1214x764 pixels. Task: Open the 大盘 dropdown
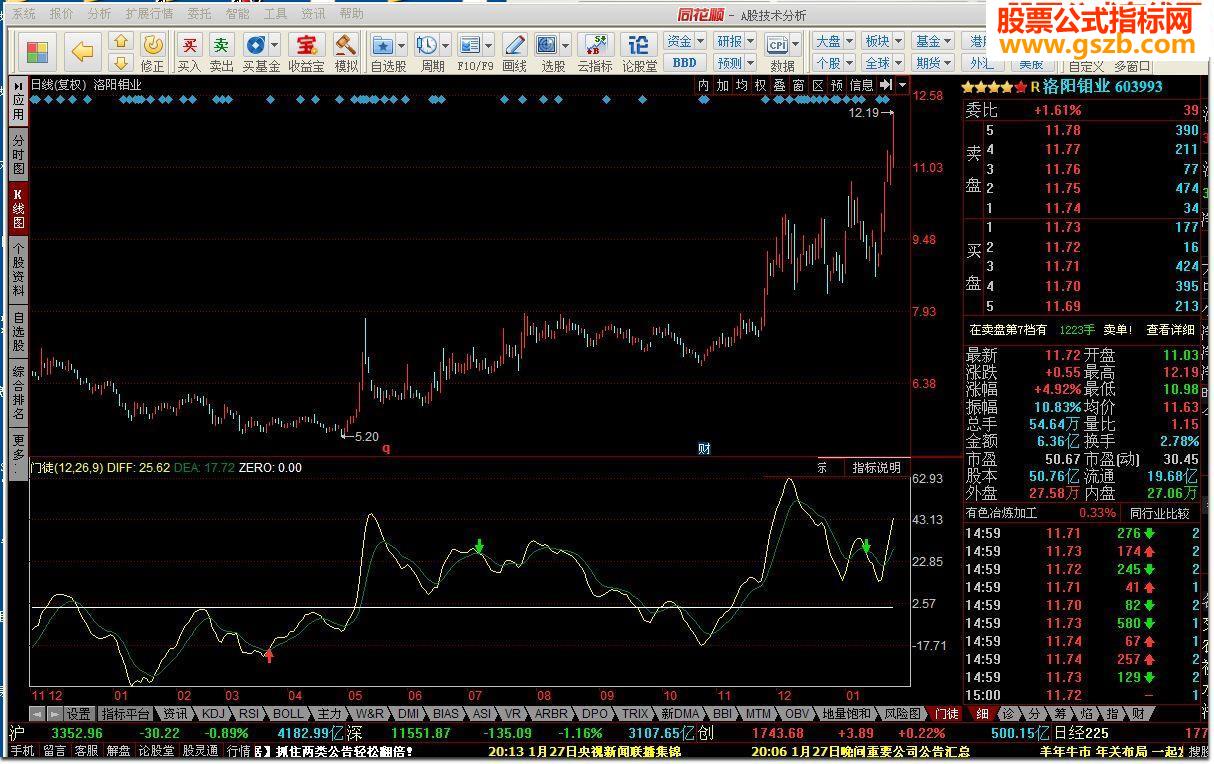pyautogui.click(x=833, y=41)
